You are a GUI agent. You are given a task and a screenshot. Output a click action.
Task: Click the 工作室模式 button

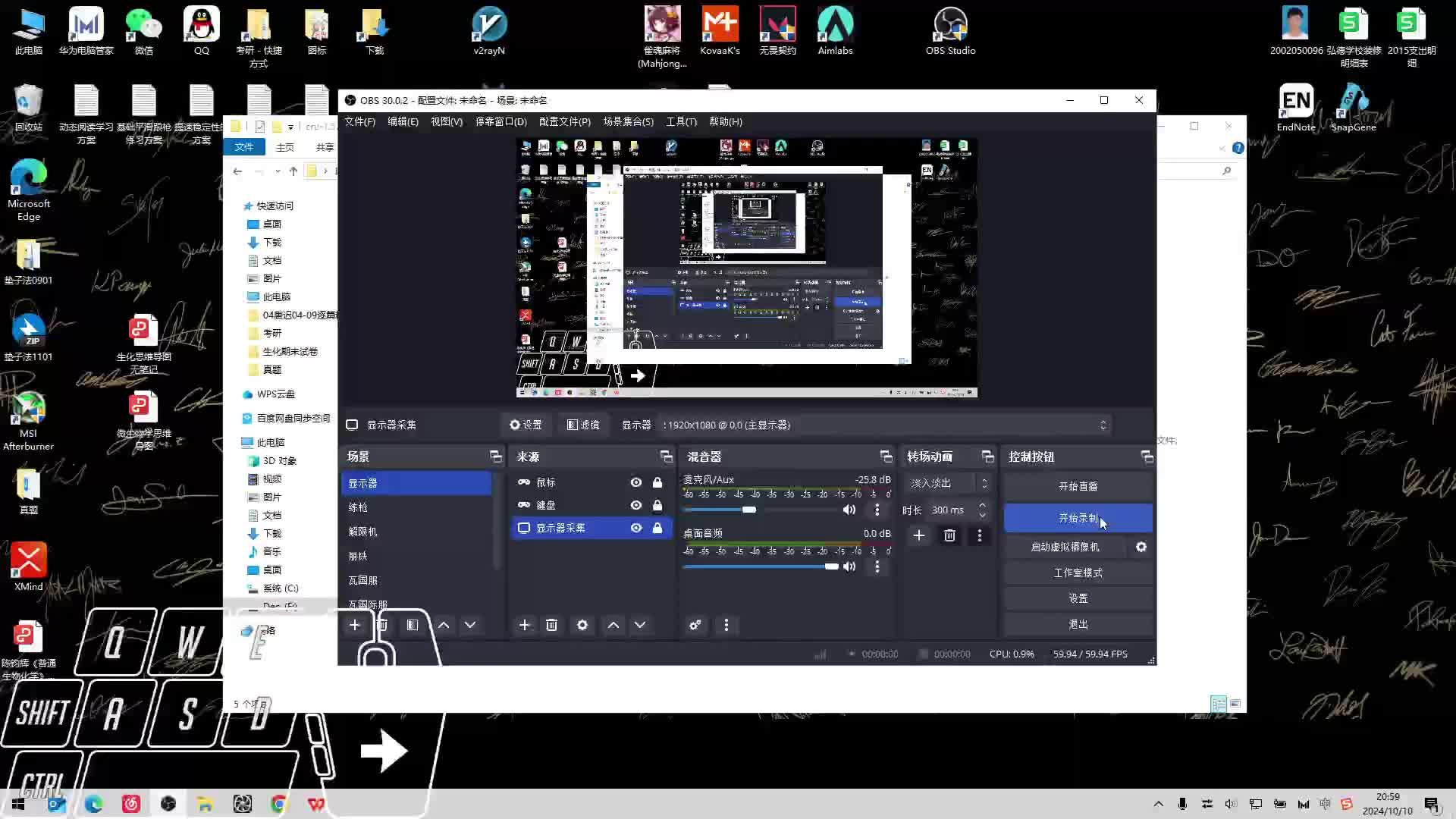1078,573
